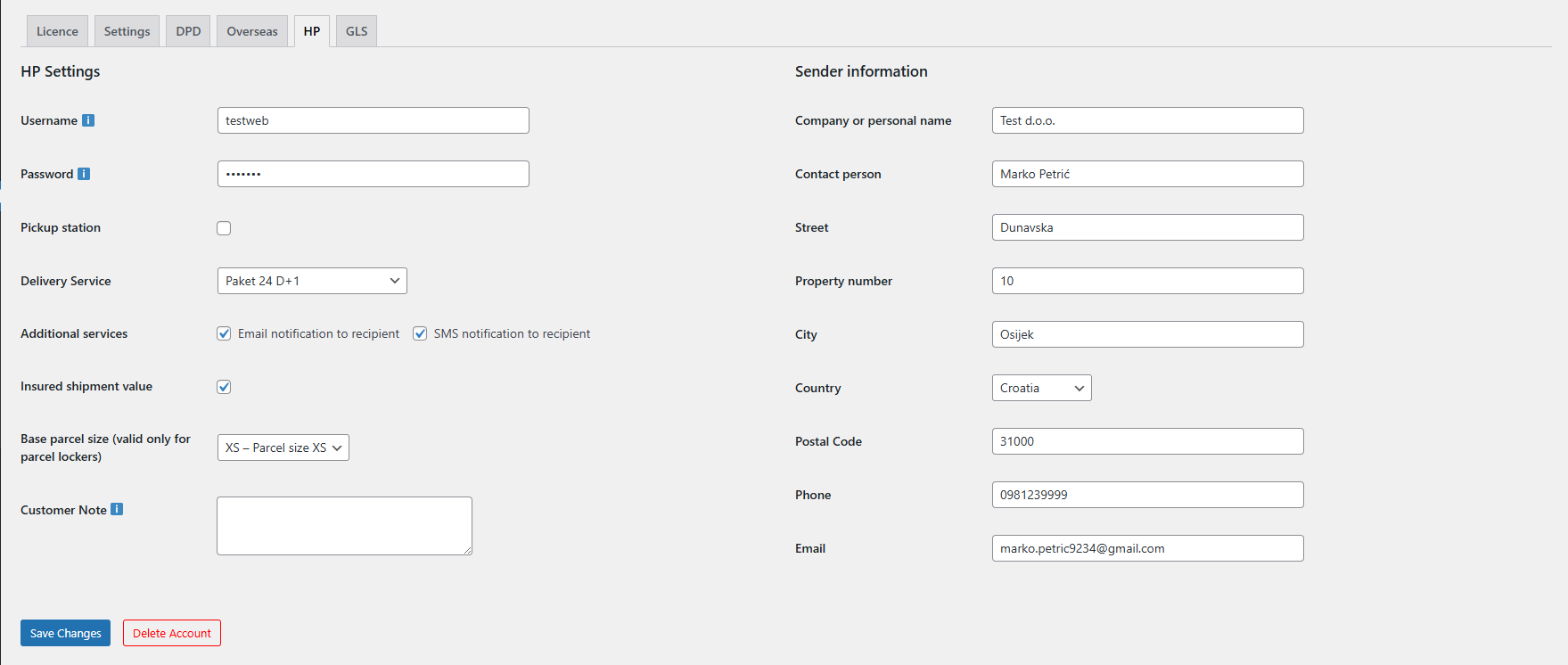
Task: Click the info icon beside Password
Action: [84, 174]
